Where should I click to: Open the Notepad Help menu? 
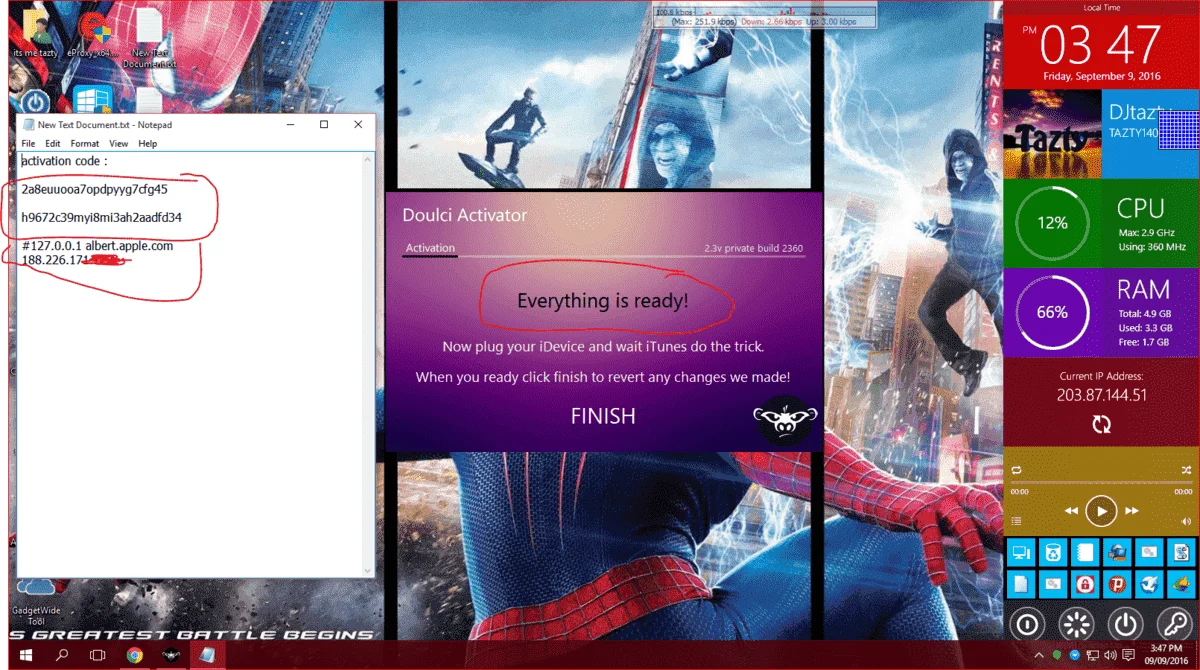pos(147,144)
